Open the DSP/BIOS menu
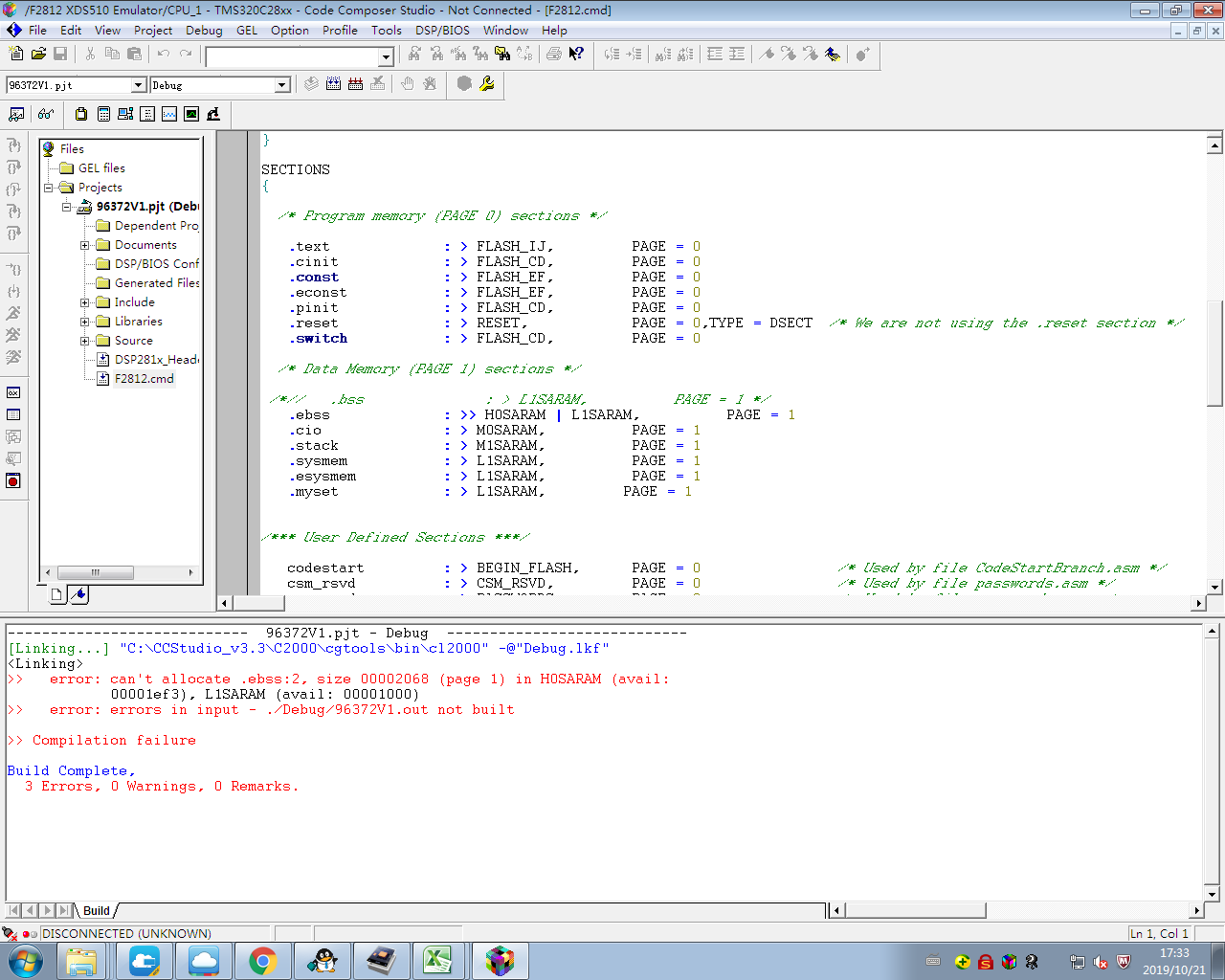This screenshot has width=1225, height=980. (x=442, y=30)
